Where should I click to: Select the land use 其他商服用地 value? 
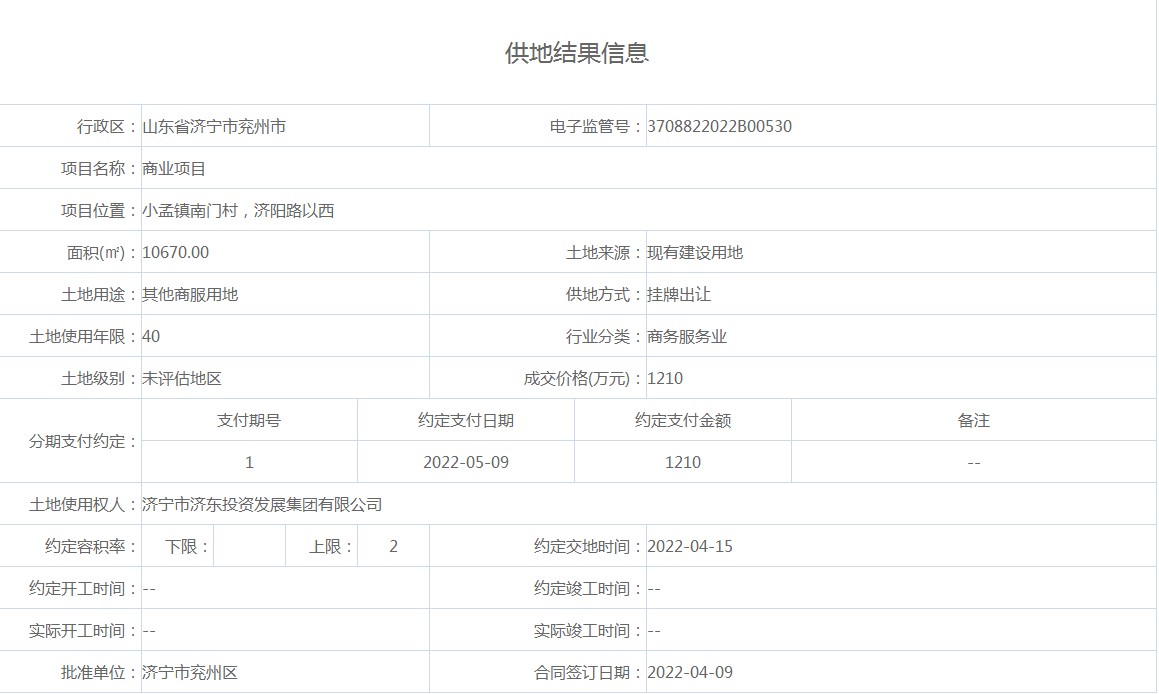click(190, 295)
